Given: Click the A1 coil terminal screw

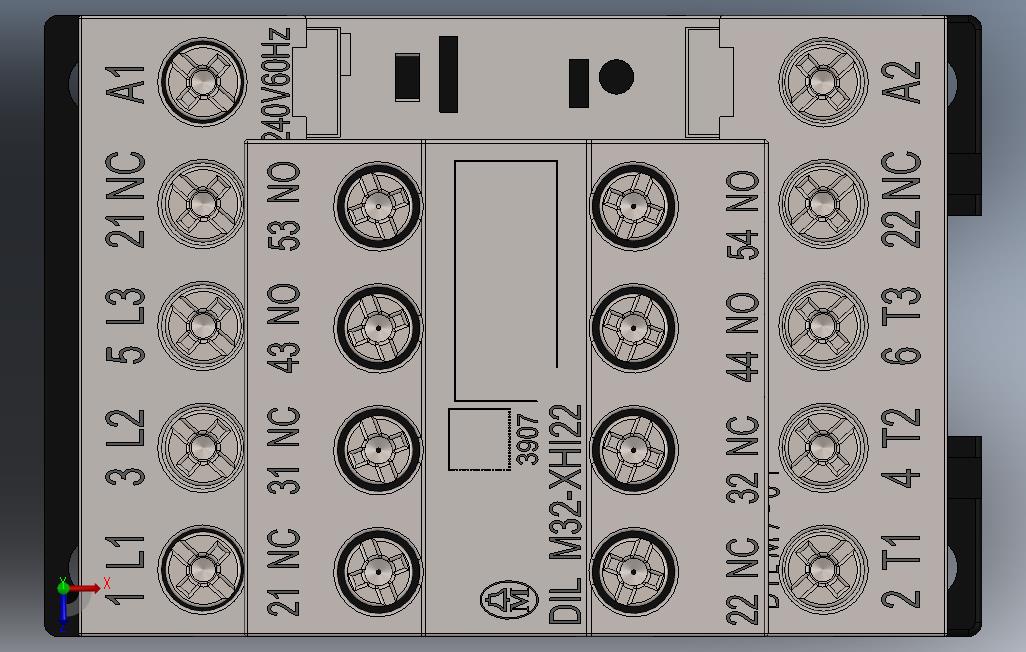Looking at the screenshot, I should [x=202, y=82].
